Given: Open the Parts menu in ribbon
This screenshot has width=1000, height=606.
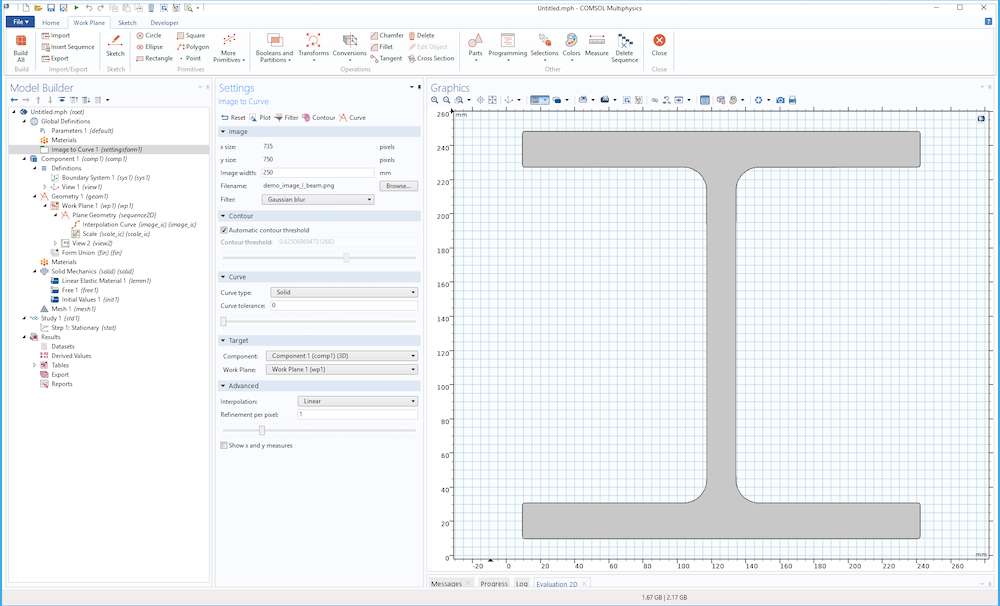Looking at the screenshot, I should click(x=475, y=48).
